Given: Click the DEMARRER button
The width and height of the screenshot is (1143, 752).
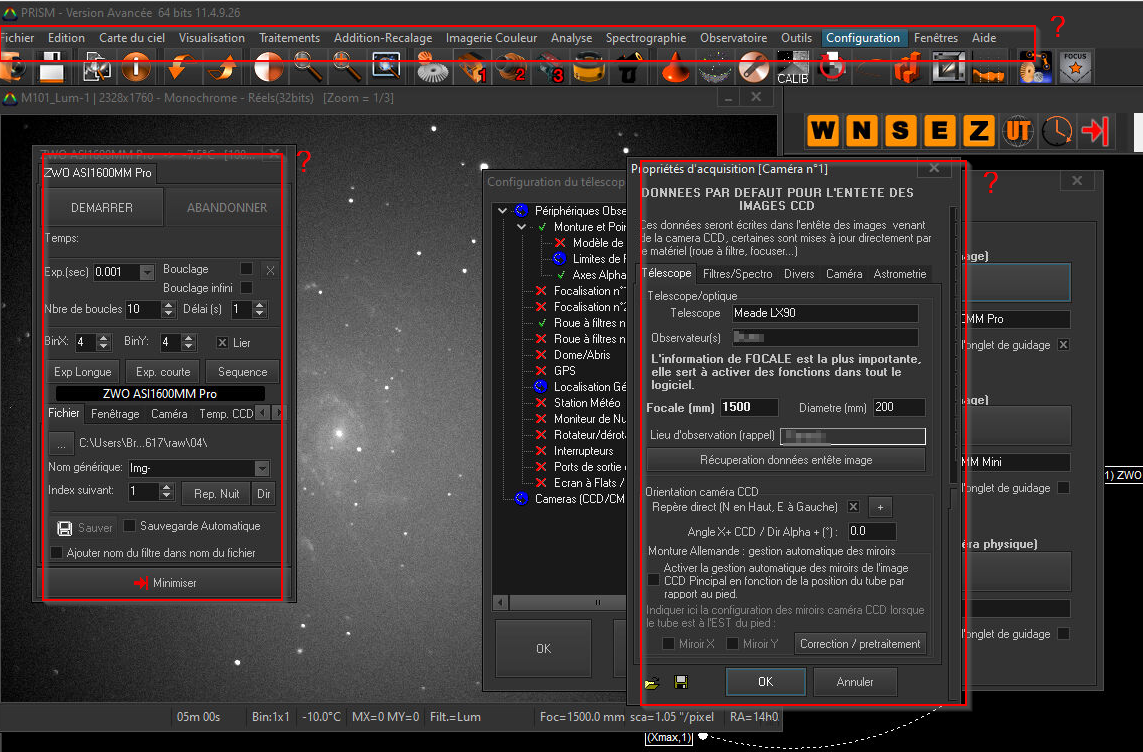Looking at the screenshot, I should (x=102, y=208).
